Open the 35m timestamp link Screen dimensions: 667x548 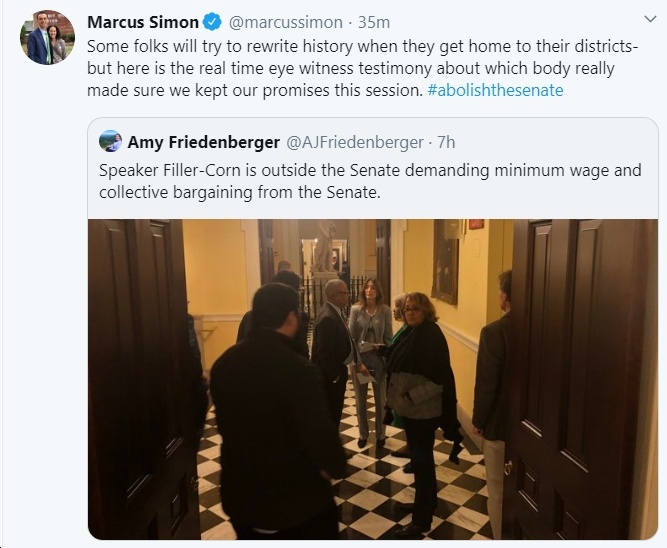pos(374,22)
